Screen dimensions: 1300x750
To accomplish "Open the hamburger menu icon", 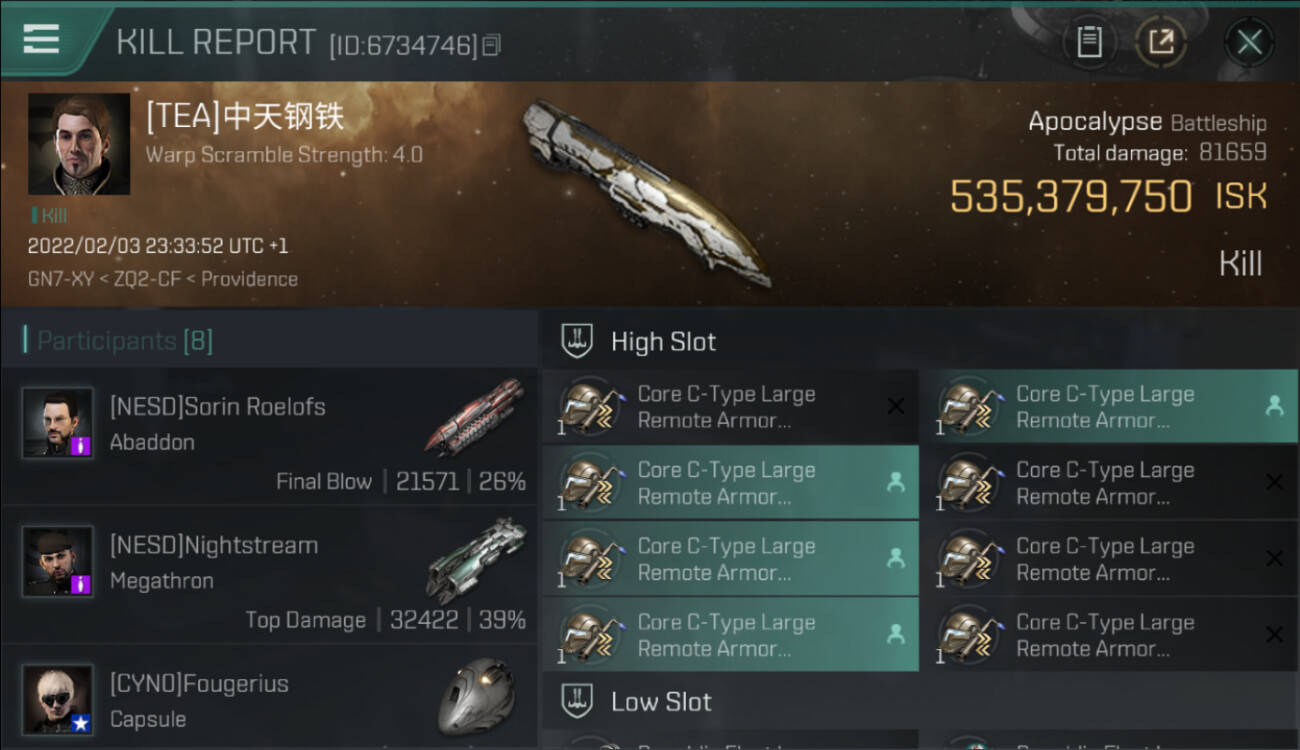I will (x=41, y=39).
